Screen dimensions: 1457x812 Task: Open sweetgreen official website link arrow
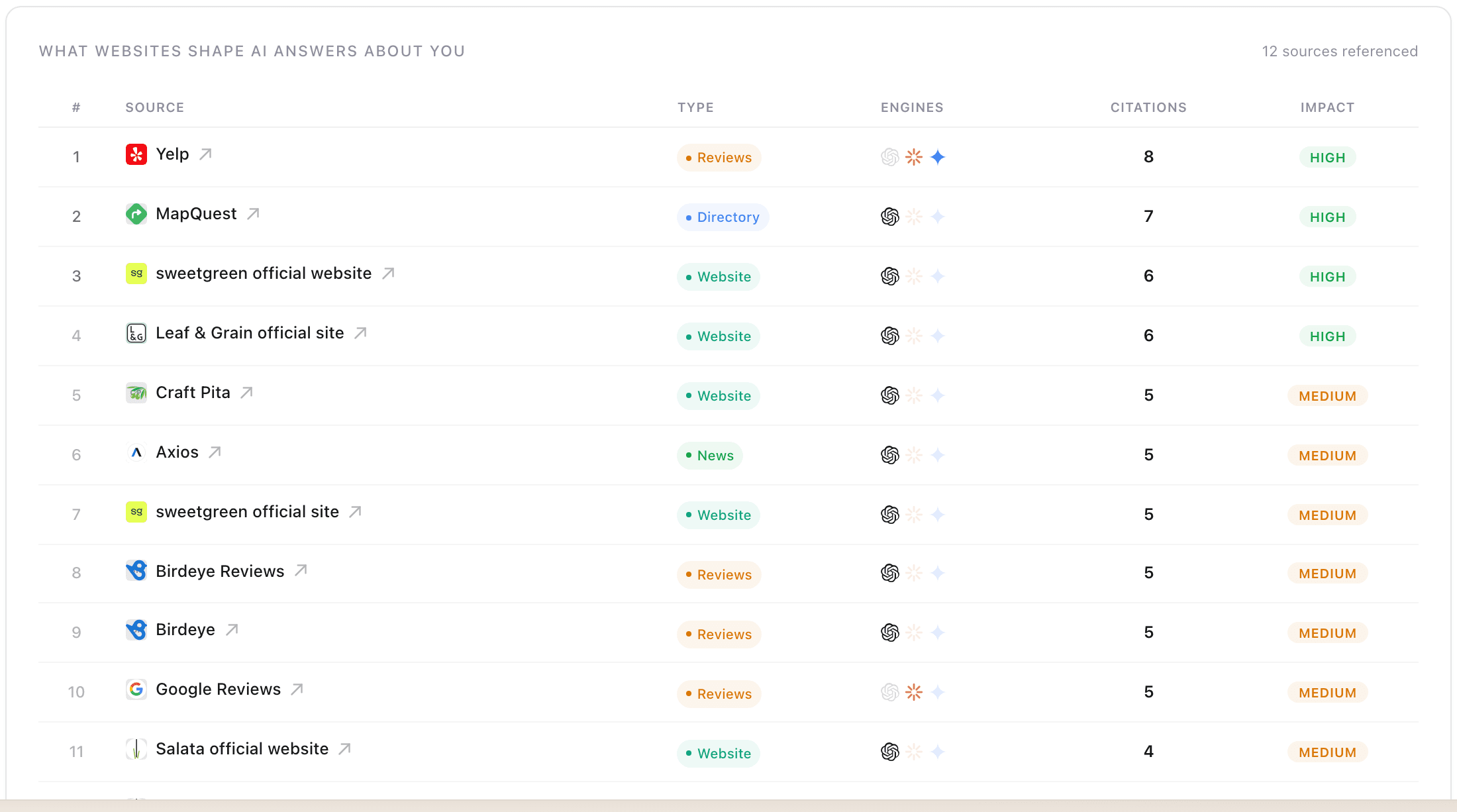[388, 274]
